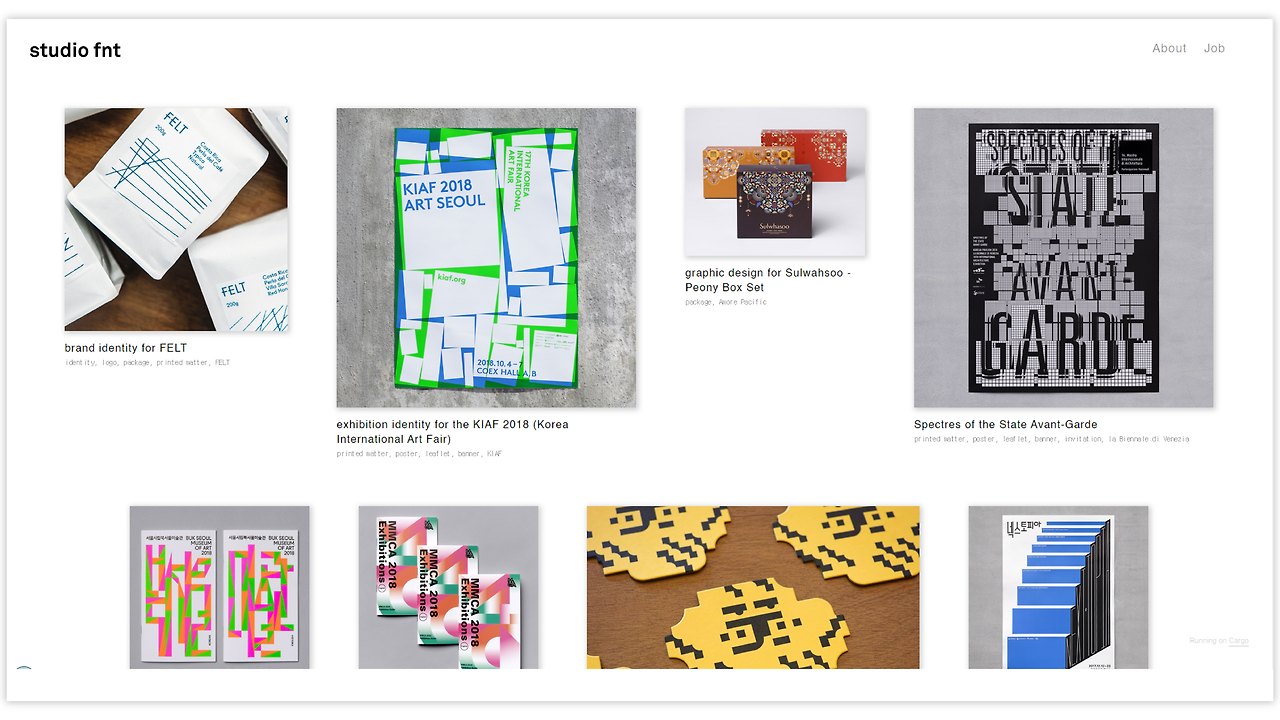Image resolution: width=1280 pixels, height=720 pixels.
Task: Open the blue staircase poster thumbnail
Action: tap(1058, 587)
